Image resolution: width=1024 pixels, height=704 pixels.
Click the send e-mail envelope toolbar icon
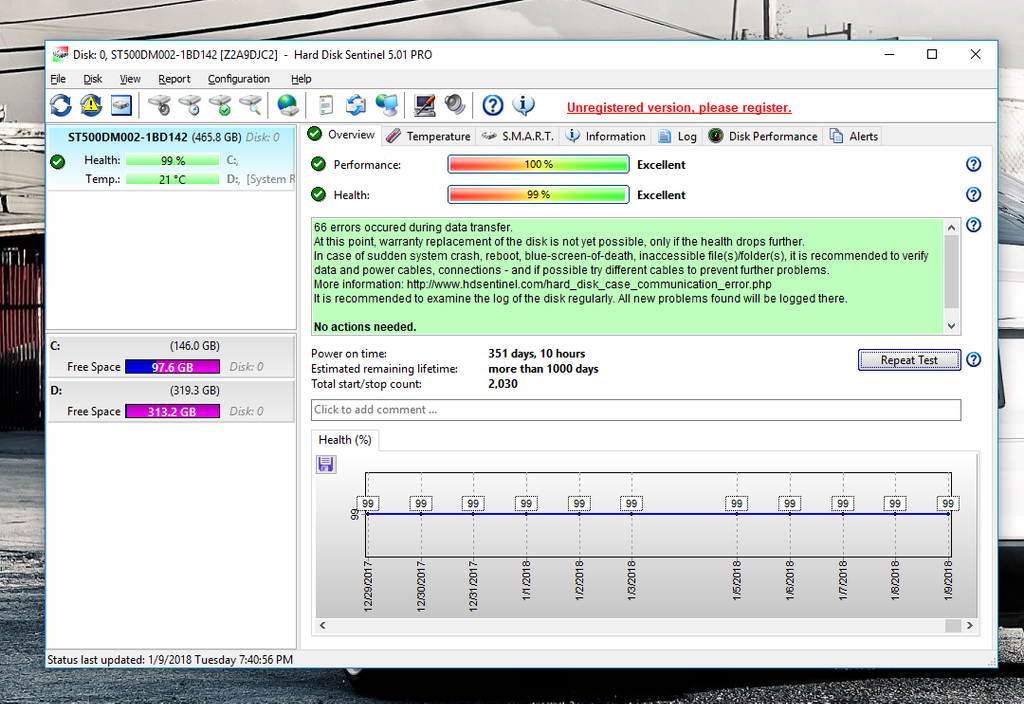click(x=356, y=105)
